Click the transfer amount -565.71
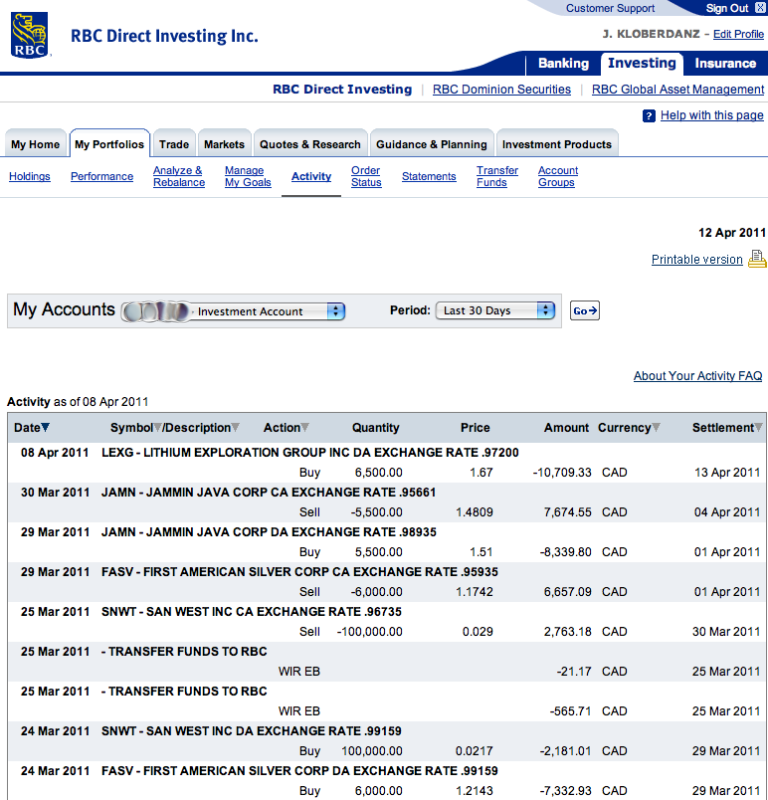Screen dimensions: 768x800 coord(571,711)
